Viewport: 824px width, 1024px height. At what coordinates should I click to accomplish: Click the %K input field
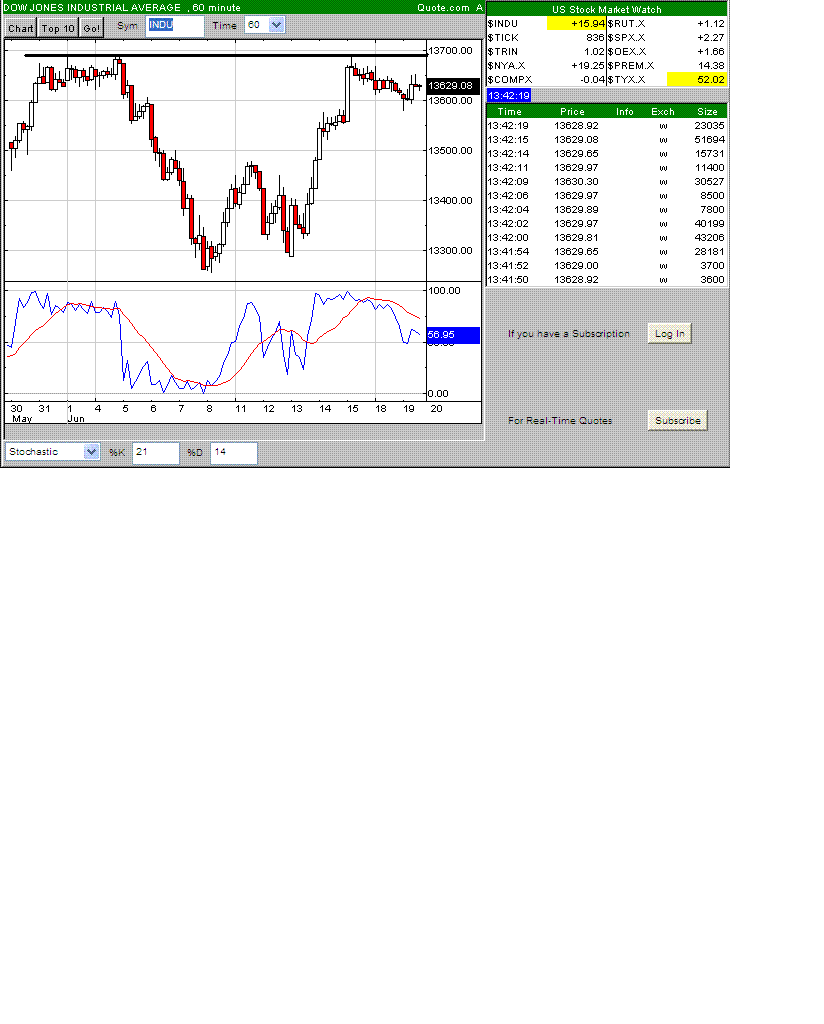pos(155,453)
